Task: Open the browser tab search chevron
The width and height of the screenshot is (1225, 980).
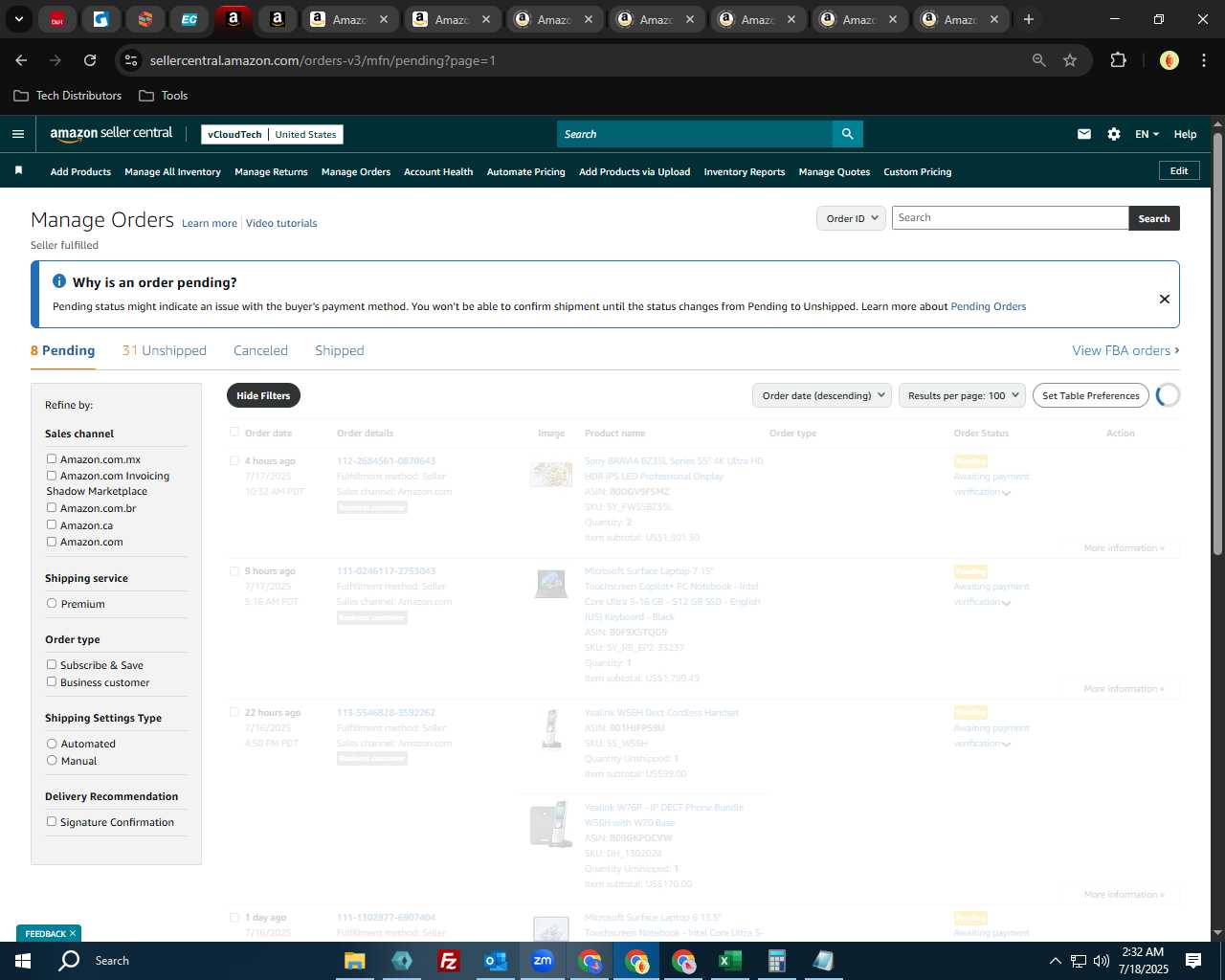Action: coord(18,19)
